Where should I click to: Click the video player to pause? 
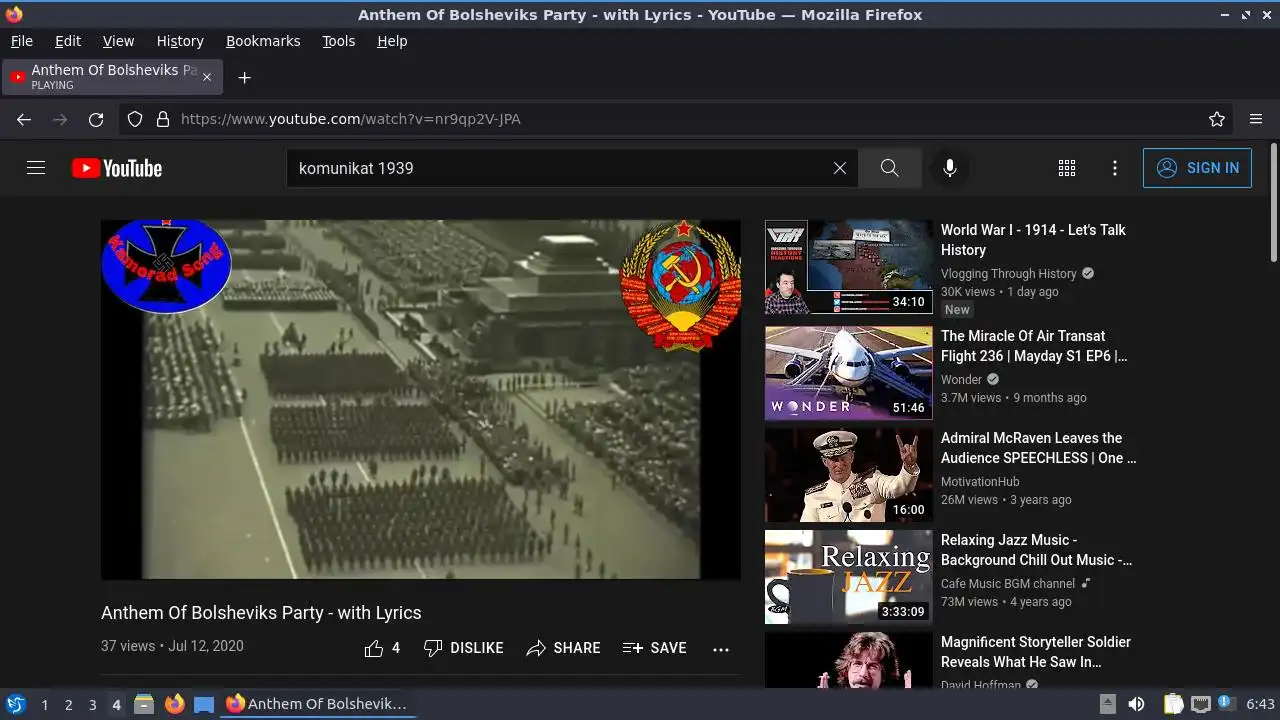[421, 399]
